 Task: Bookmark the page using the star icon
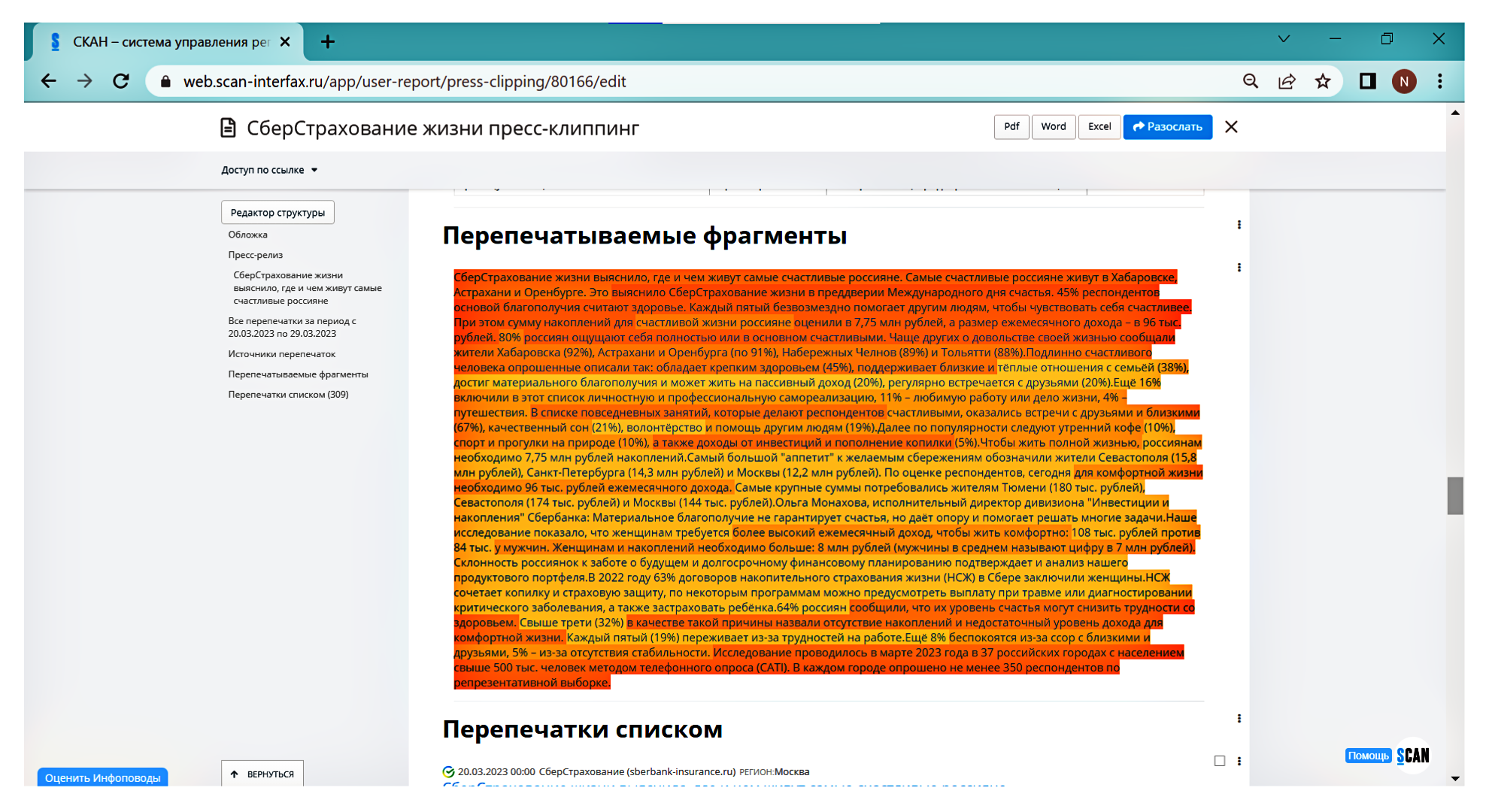click(1322, 81)
